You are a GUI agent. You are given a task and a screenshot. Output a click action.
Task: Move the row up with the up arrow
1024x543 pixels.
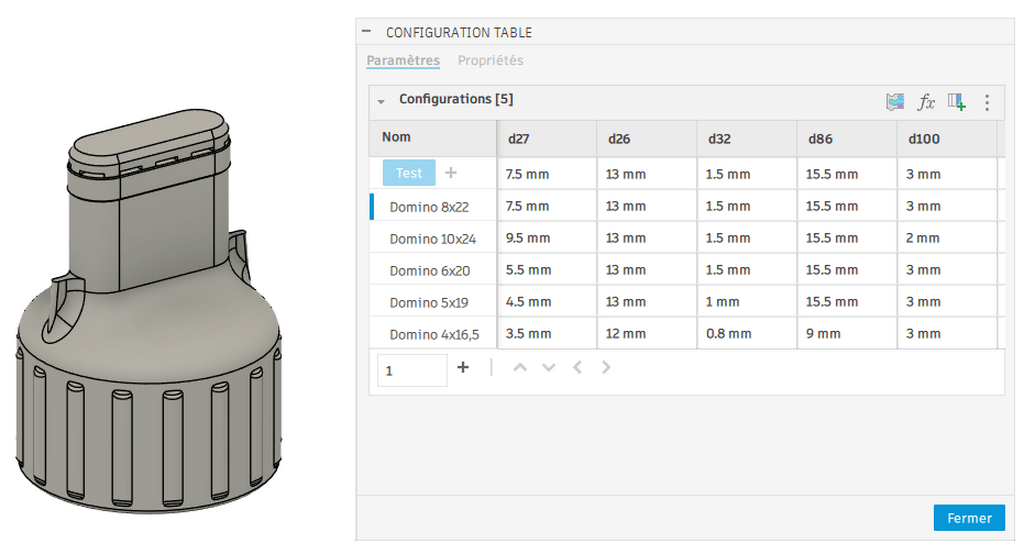(x=520, y=367)
